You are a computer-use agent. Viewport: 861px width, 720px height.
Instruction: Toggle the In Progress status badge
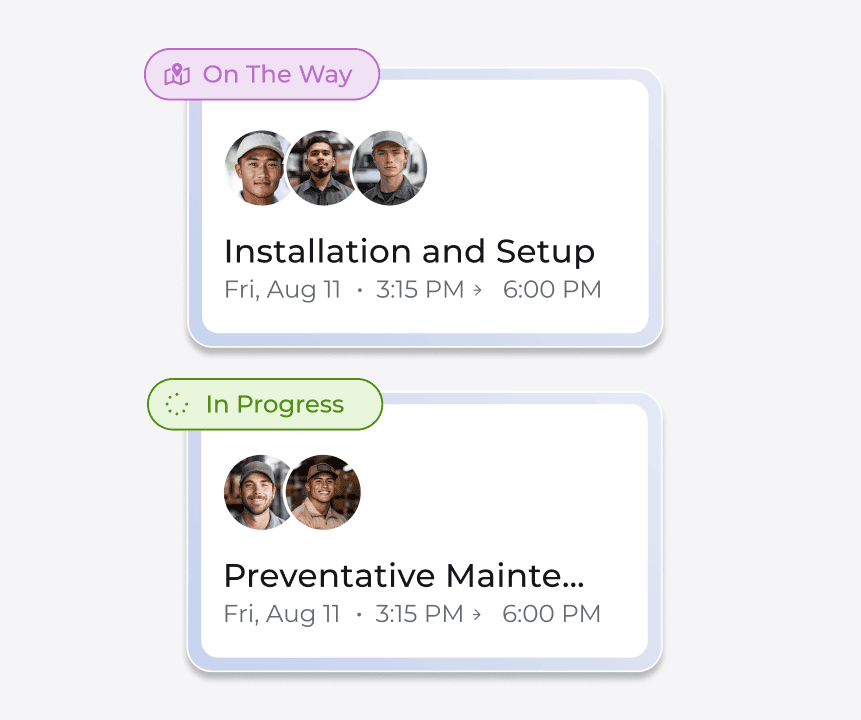(x=265, y=404)
